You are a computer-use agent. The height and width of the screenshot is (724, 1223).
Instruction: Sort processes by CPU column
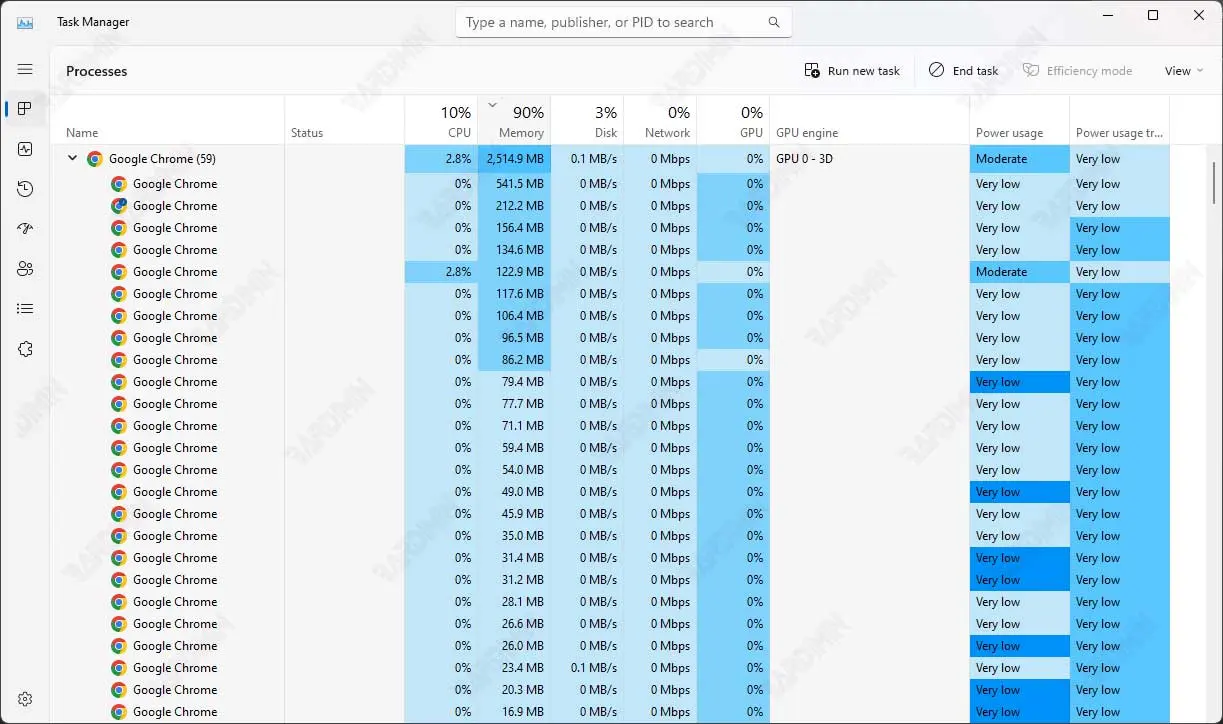(441, 122)
